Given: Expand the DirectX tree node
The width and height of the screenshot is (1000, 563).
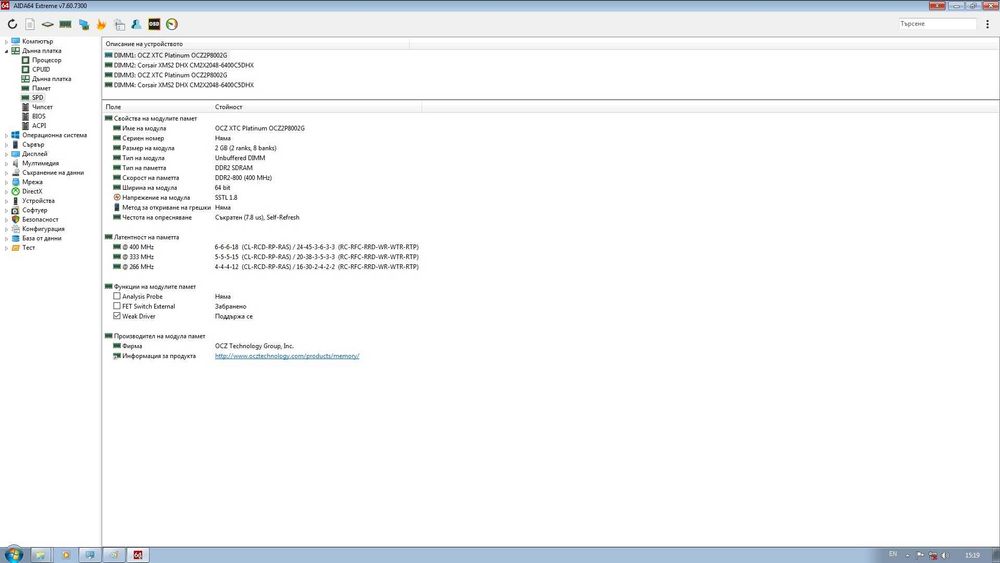Looking at the screenshot, I should point(6,191).
